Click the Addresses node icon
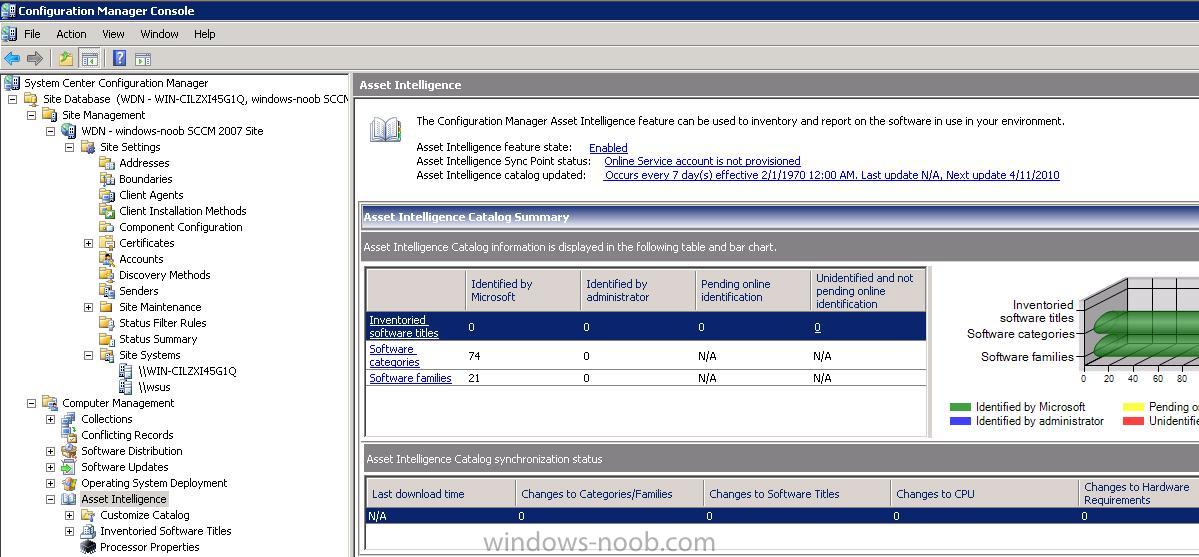1199x557 pixels. click(x=106, y=163)
